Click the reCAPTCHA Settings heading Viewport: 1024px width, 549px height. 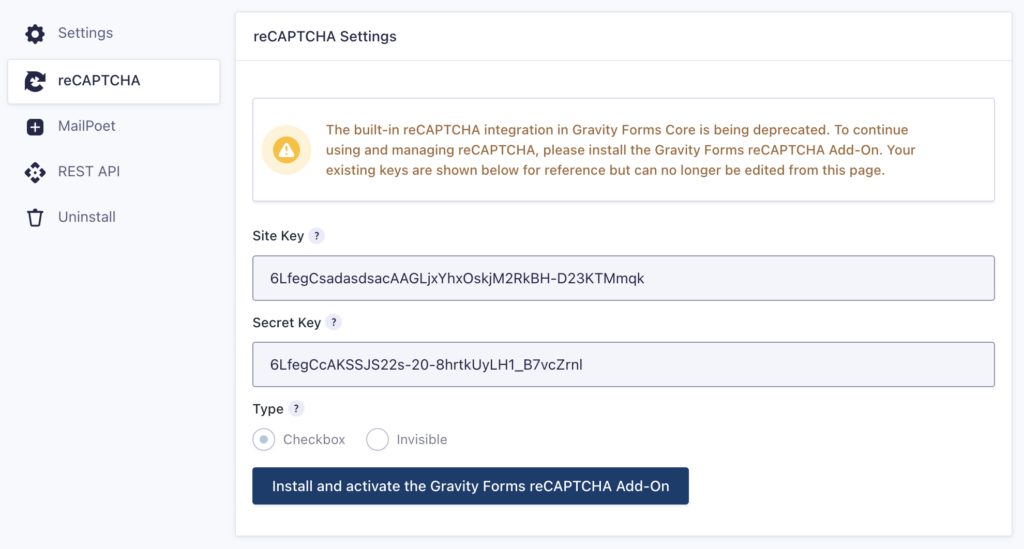click(x=325, y=37)
